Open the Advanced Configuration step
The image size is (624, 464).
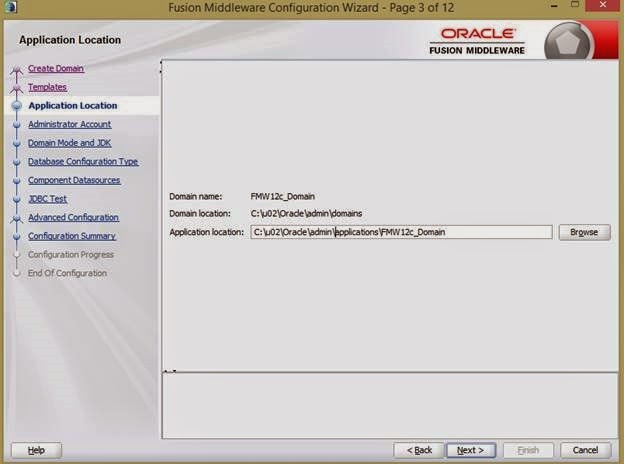coord(74,217)
